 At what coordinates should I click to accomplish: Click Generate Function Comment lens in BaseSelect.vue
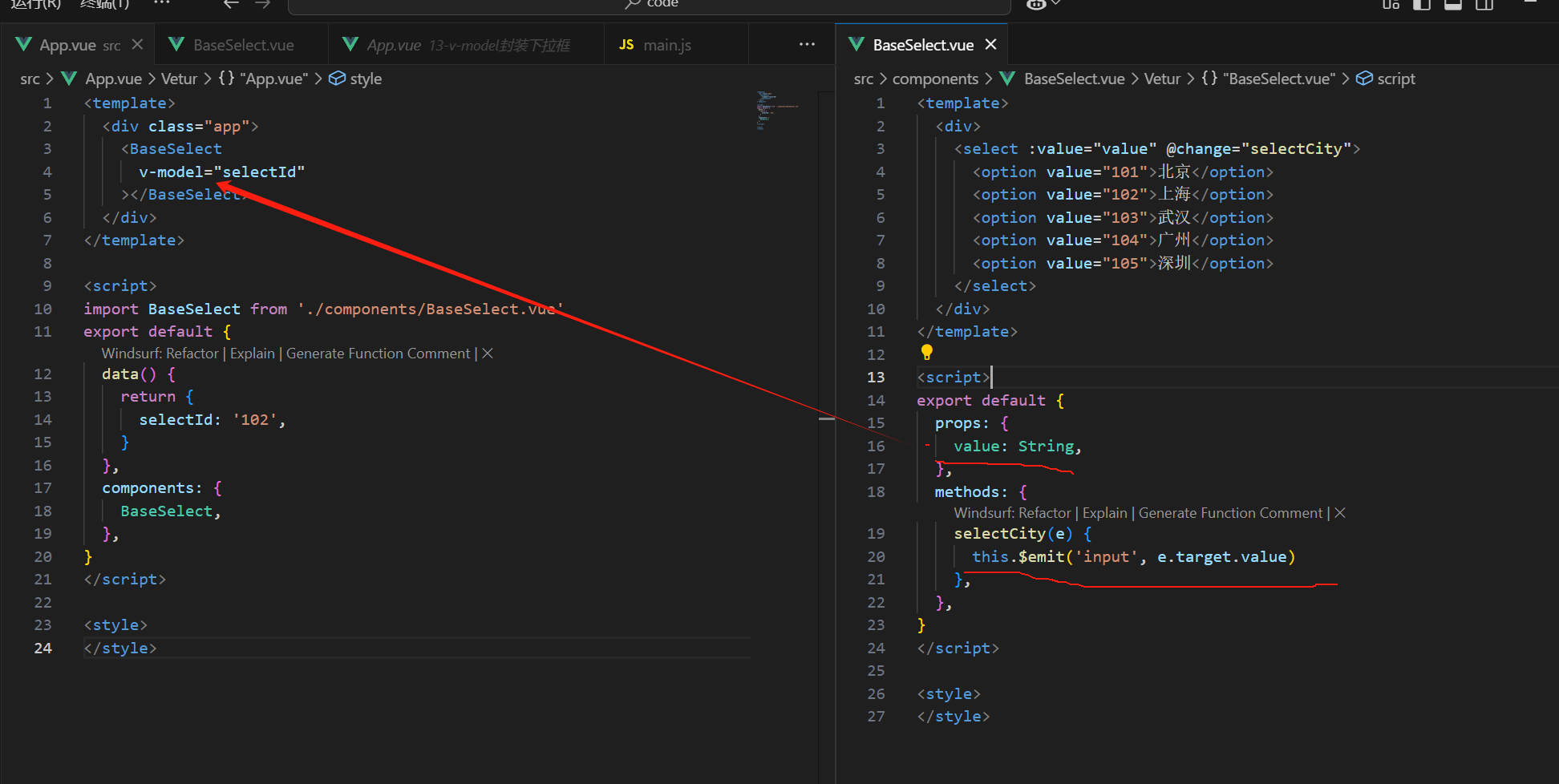[1231, 513]
